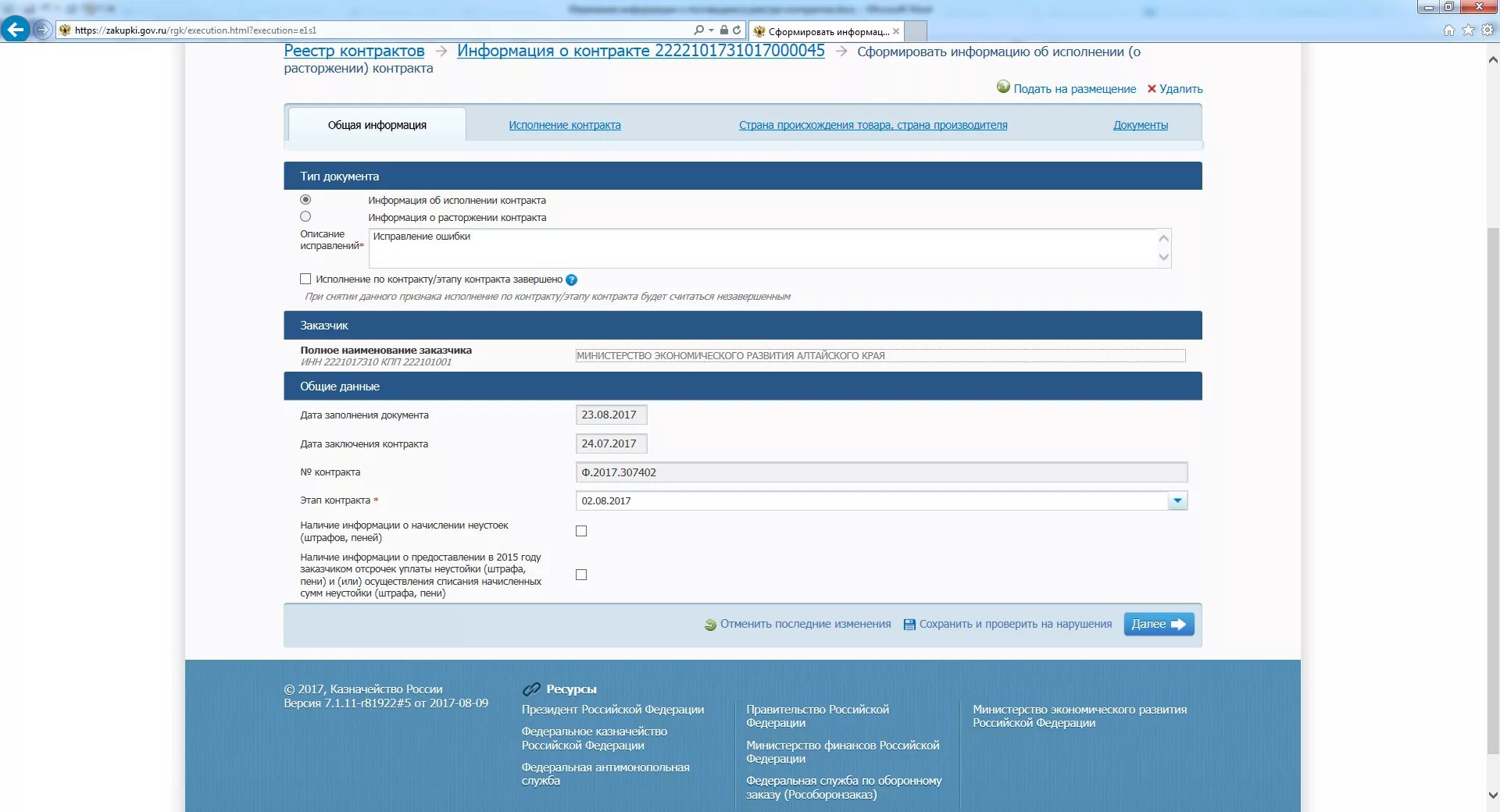Open the favorites star icon
This screenshot has height=812, width=1500.
(x=1469, y=30)
